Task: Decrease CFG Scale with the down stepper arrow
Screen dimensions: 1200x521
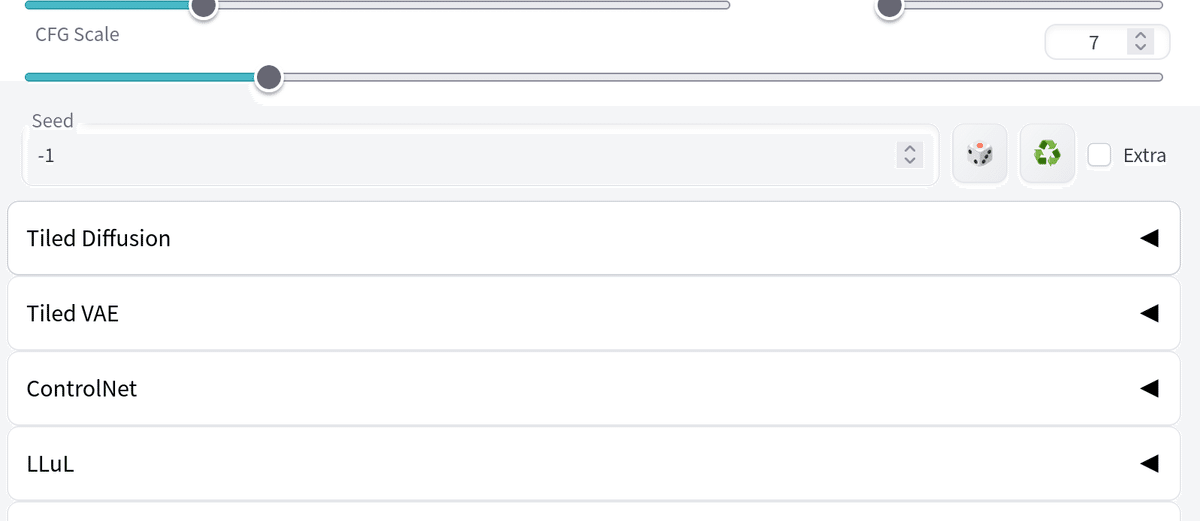Action: 1140,48
